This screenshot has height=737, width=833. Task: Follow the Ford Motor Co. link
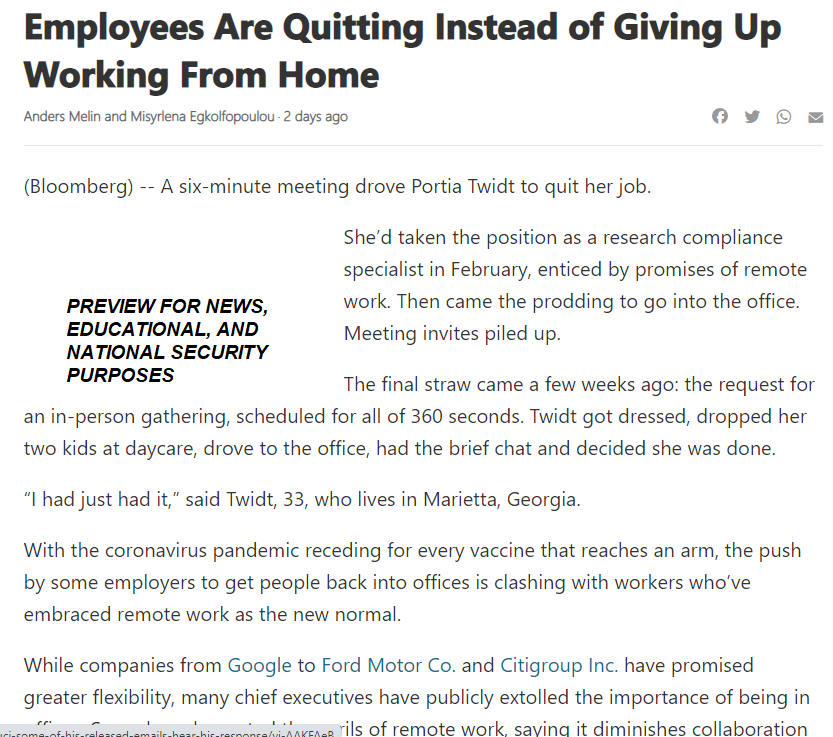tap(386, 665)
